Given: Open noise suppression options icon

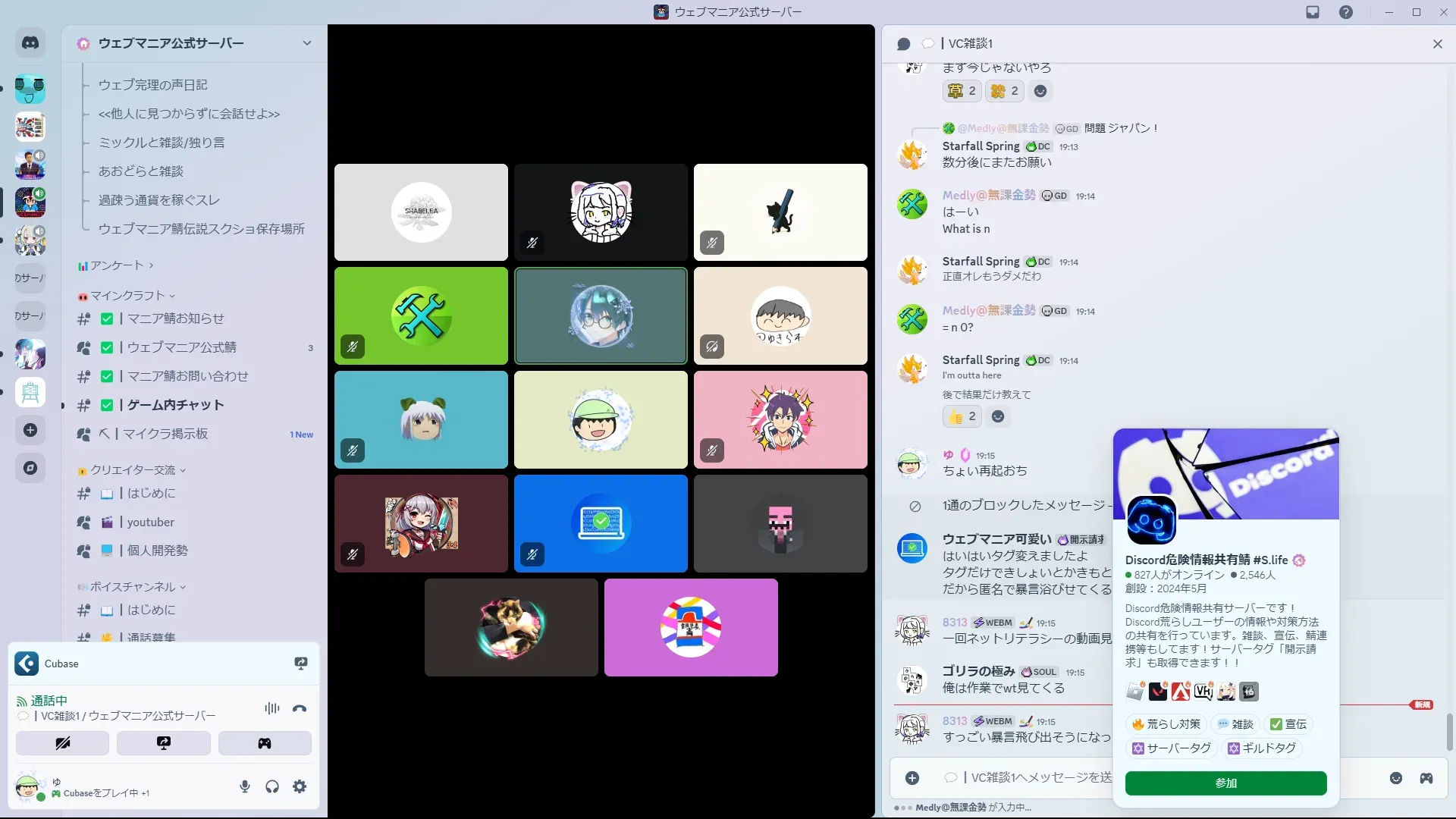Looking at the screenshot, I should pyautogui.click(x=271, y=708).
